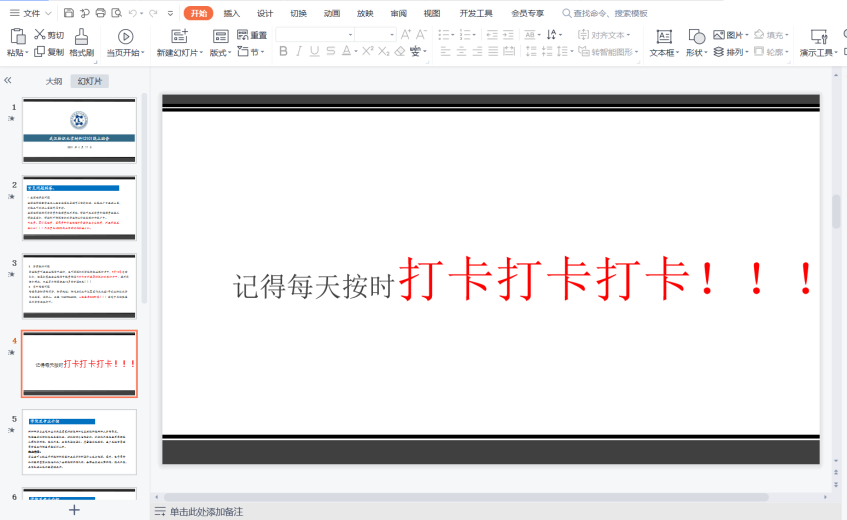
Task: Insert a text box (文本框)
Action: tap(663, 43)
